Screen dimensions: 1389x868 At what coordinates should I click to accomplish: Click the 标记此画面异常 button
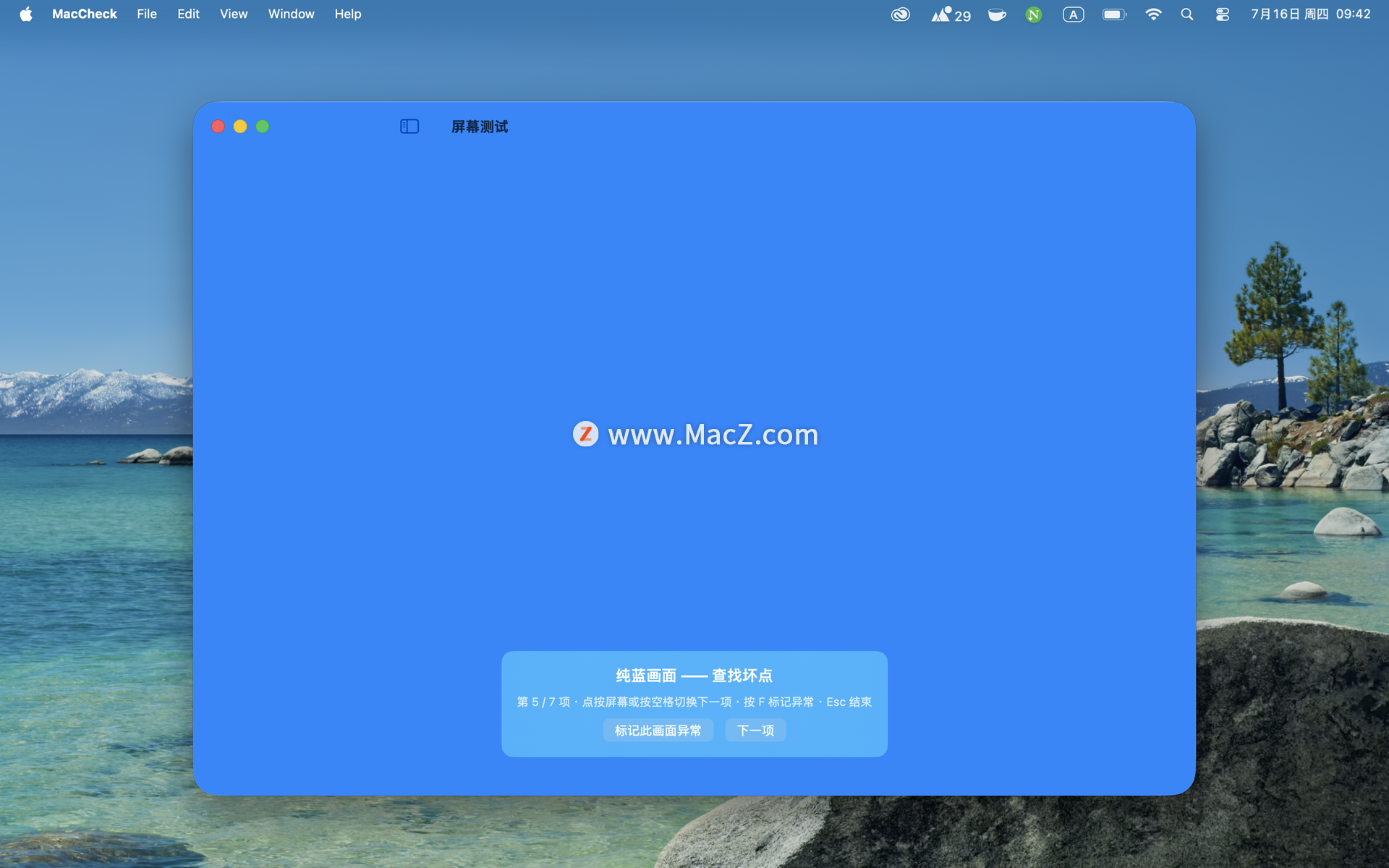coord(658,731)
